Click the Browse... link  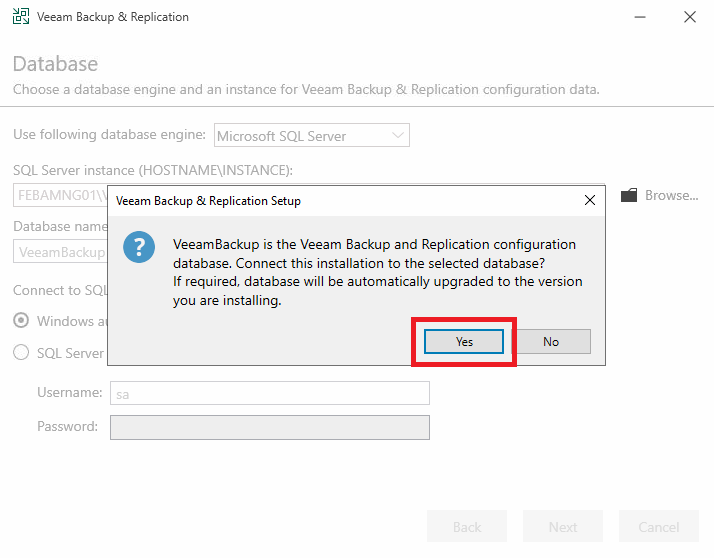tap(671, 195)
